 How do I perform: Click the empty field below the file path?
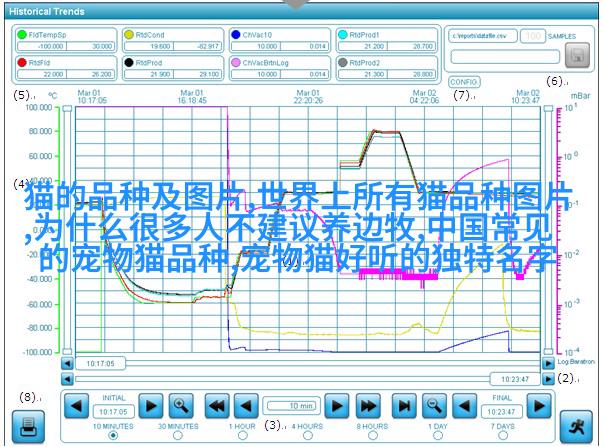(505, 57)
